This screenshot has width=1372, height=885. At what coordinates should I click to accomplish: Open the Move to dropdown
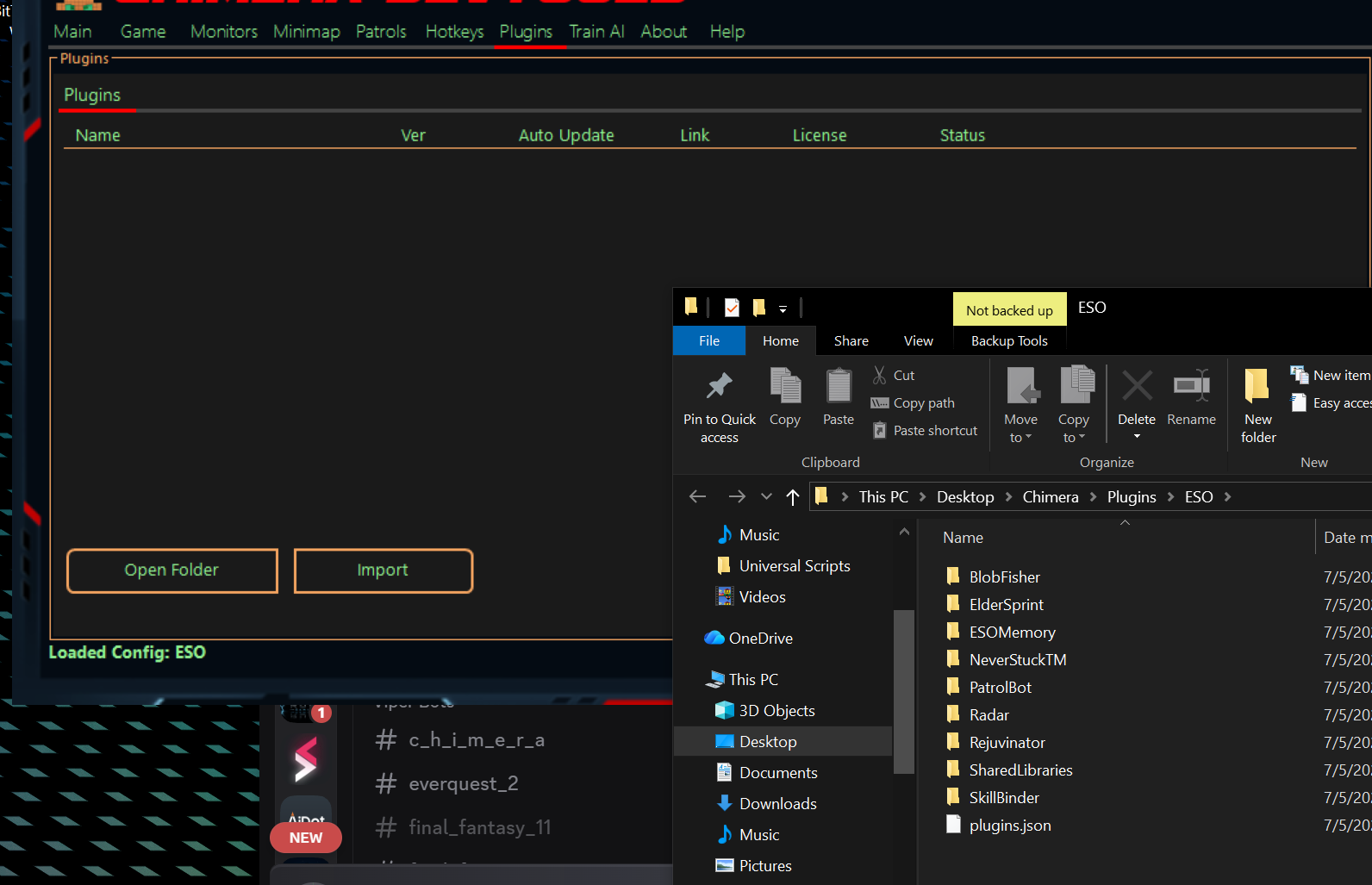(1020, 405)
